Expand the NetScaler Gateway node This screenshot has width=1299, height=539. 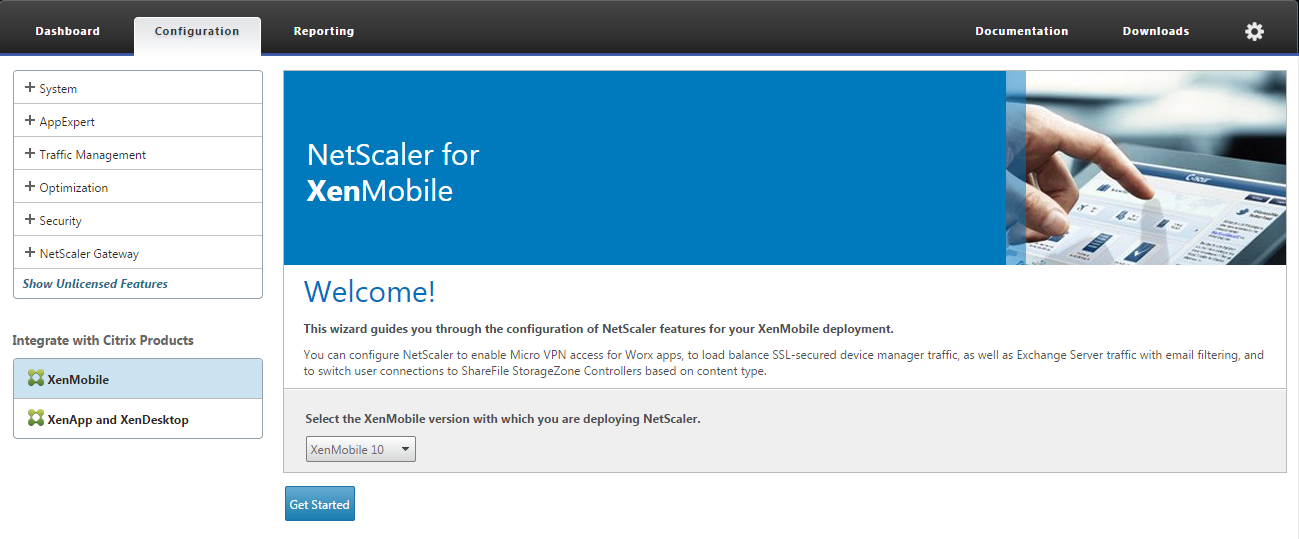(30, 253)
